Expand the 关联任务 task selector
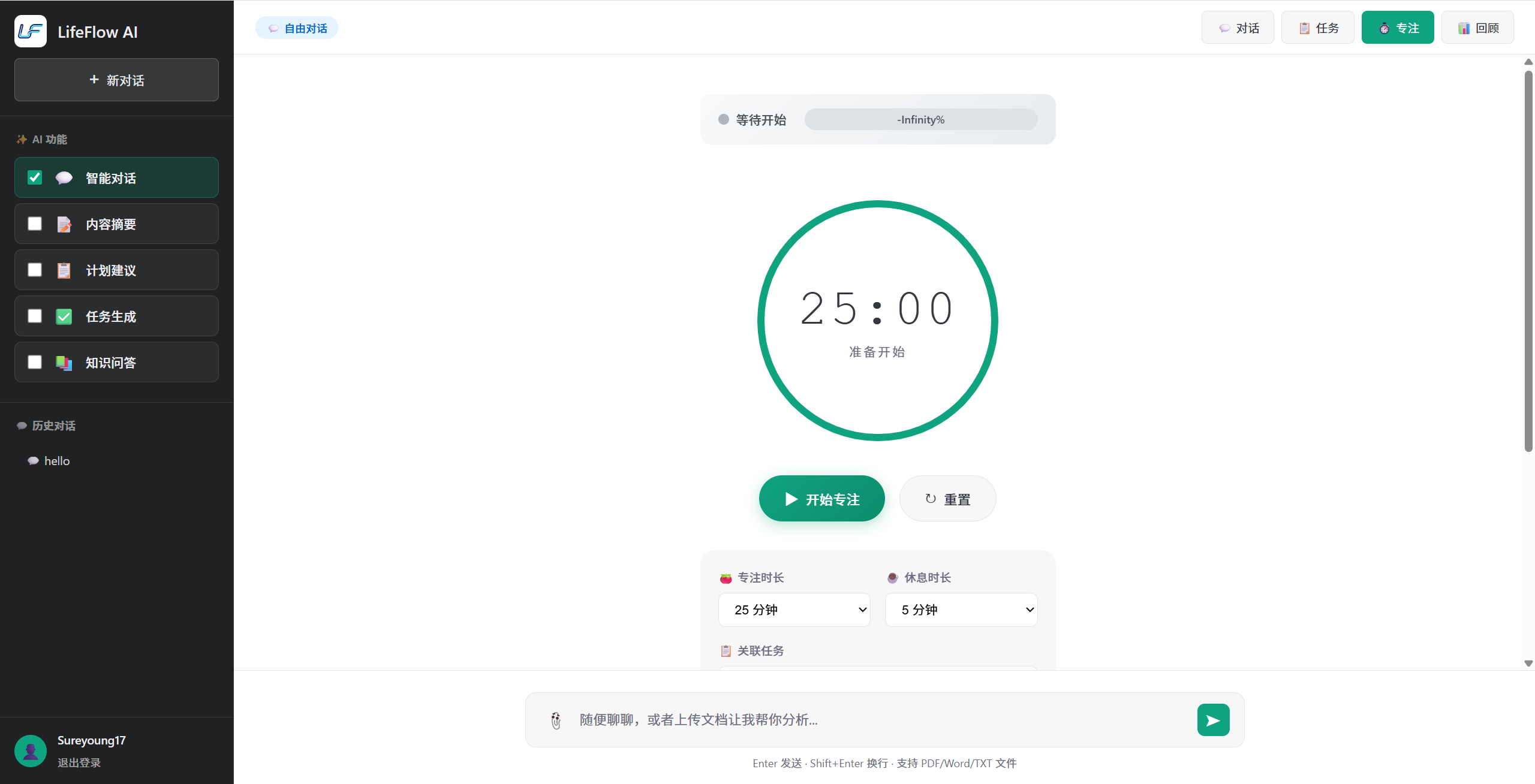This screenshot has width=1535, height=784. click(877, 670)
